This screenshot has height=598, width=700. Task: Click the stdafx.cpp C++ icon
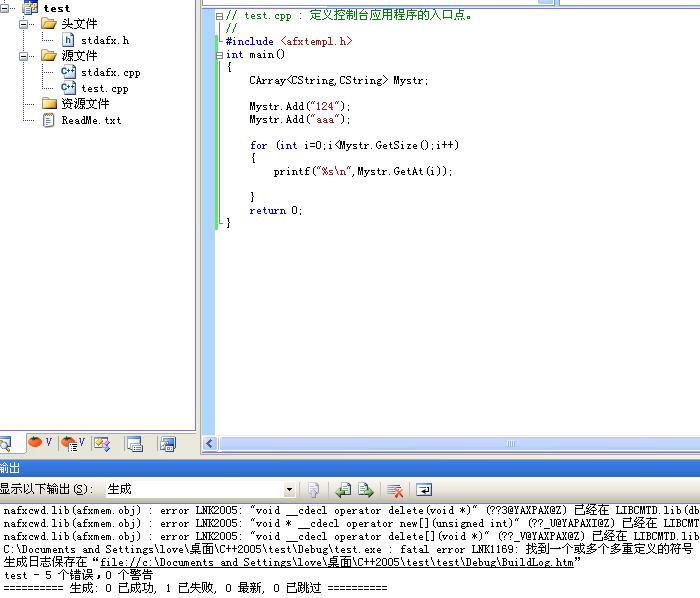[x=68, y=72]
